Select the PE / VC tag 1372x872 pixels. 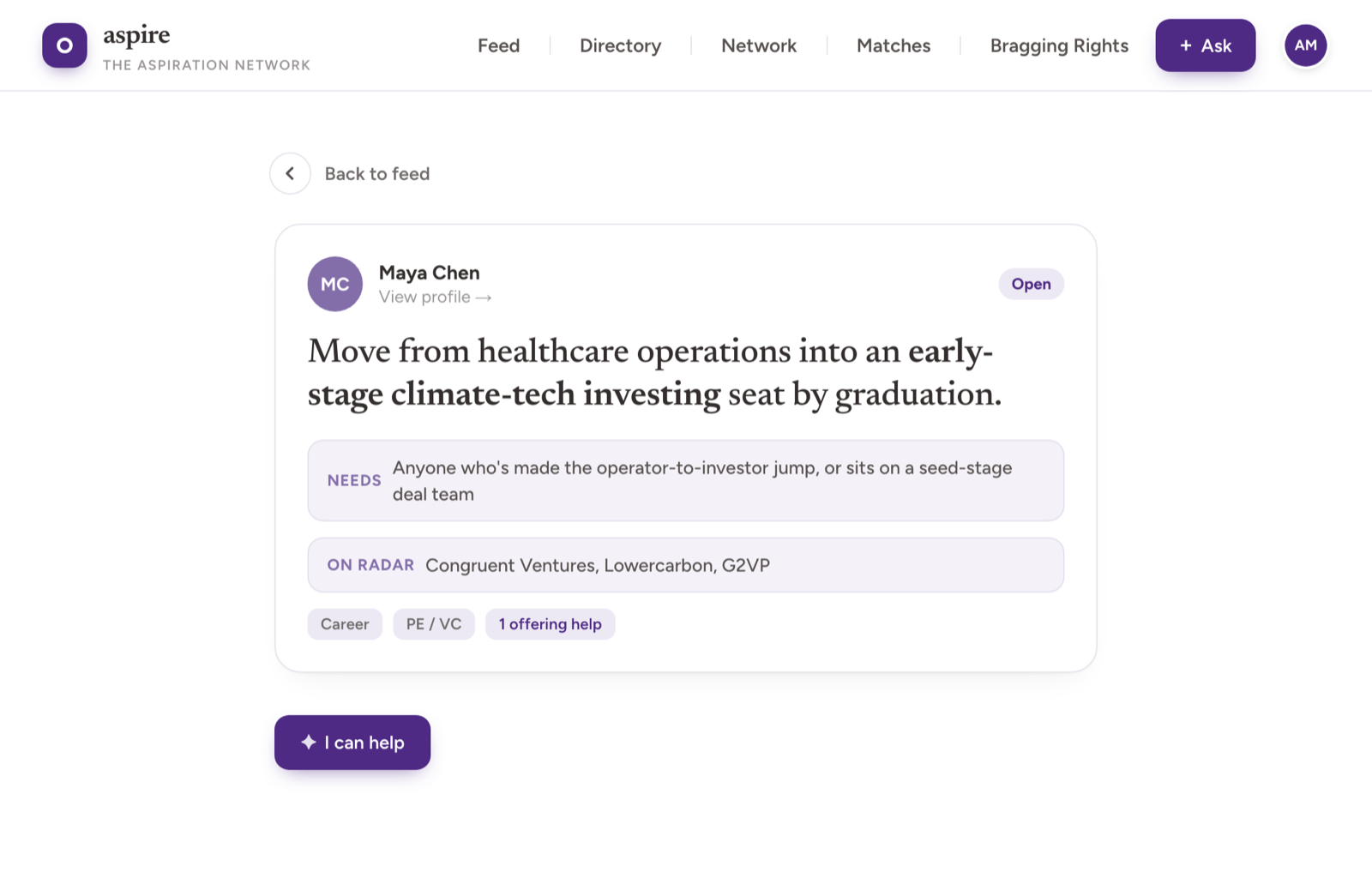click(x=434, y=624)
